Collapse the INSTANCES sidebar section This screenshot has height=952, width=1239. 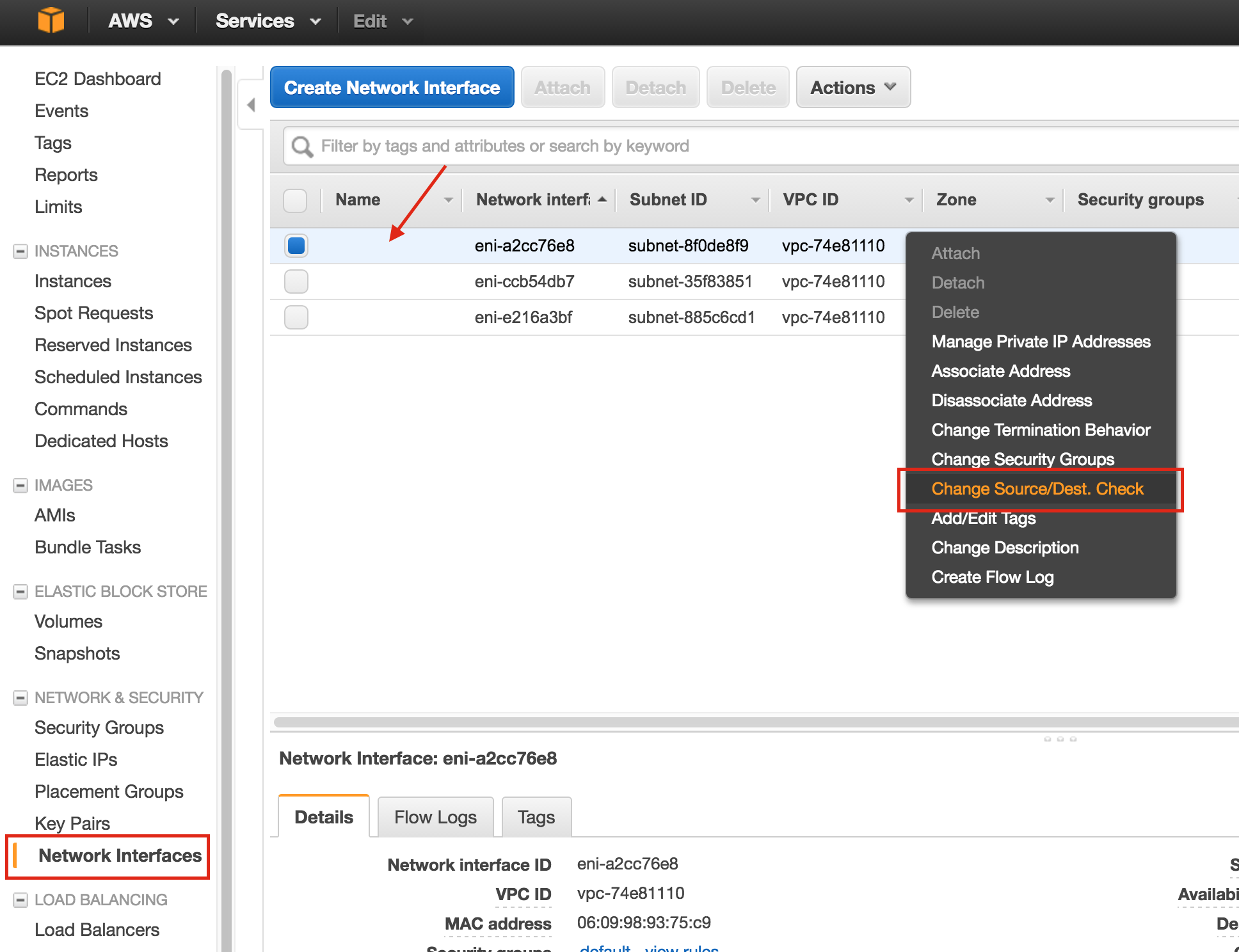[20, 251]
